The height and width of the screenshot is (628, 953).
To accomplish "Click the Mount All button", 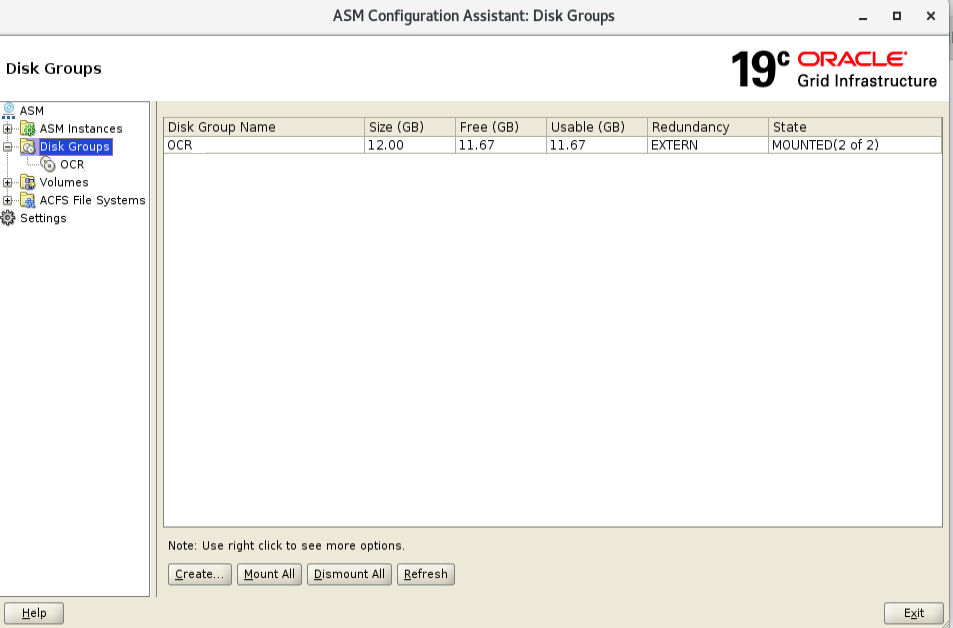I will [x=269, y=574].
